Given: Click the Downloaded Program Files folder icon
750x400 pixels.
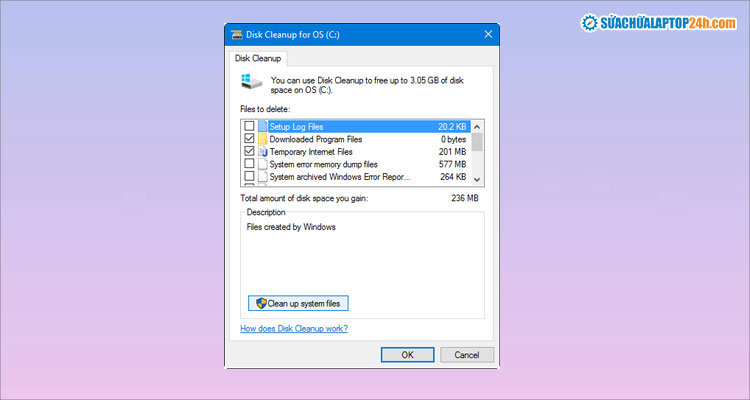Looking at the screenshot, I should [264, 139].
